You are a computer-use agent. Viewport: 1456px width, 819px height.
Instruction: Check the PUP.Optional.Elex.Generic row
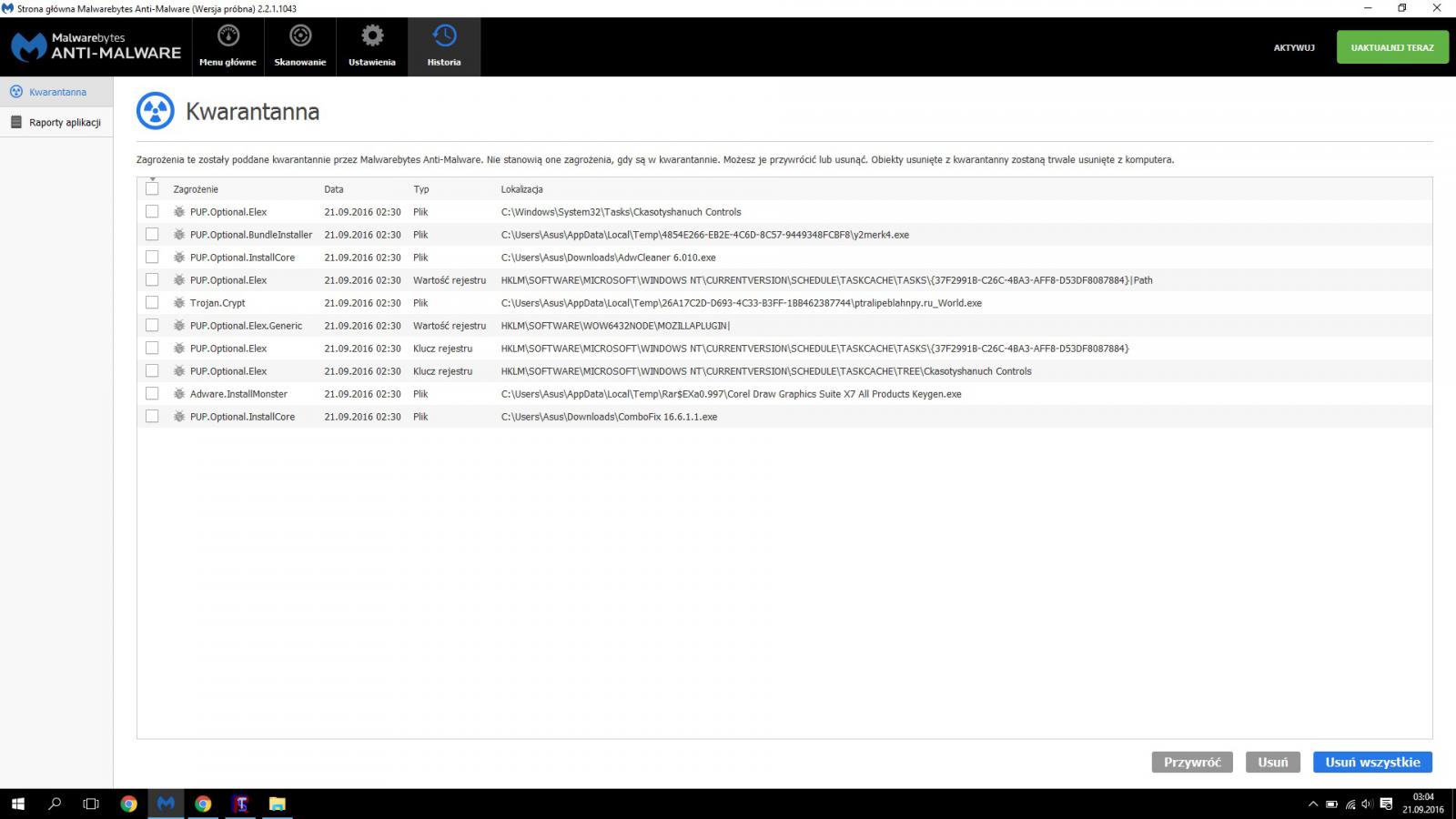click(152, 326)
